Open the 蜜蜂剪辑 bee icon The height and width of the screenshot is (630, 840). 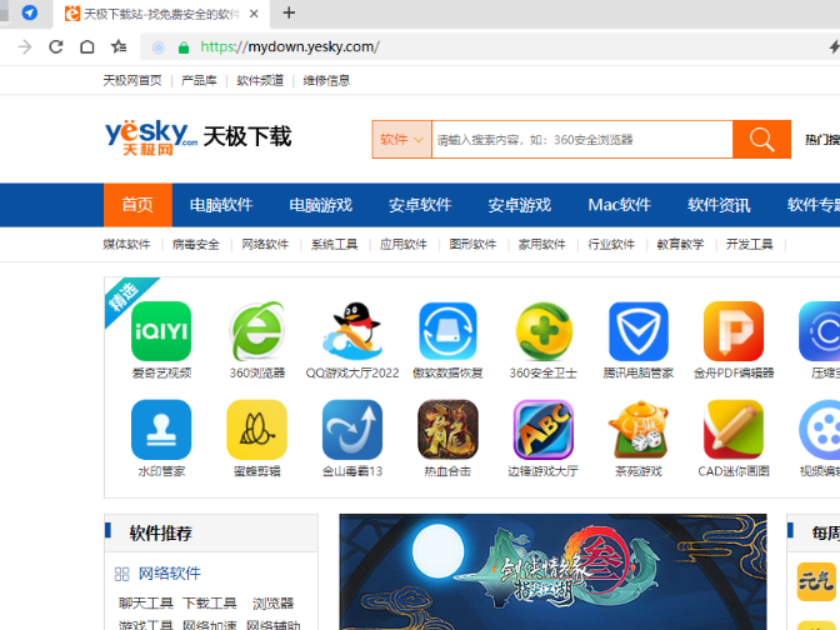click(x=257, y=430)
